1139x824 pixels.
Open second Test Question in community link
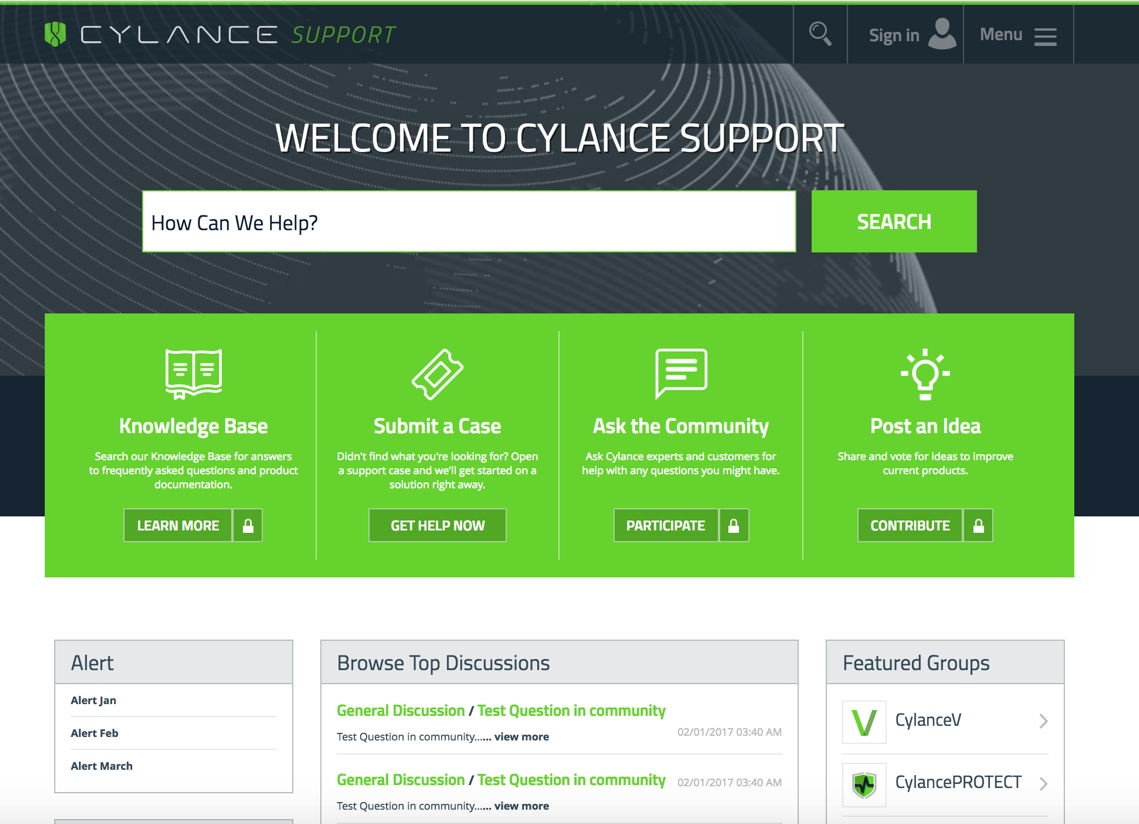pyautogui.click(x=571, y=780)
